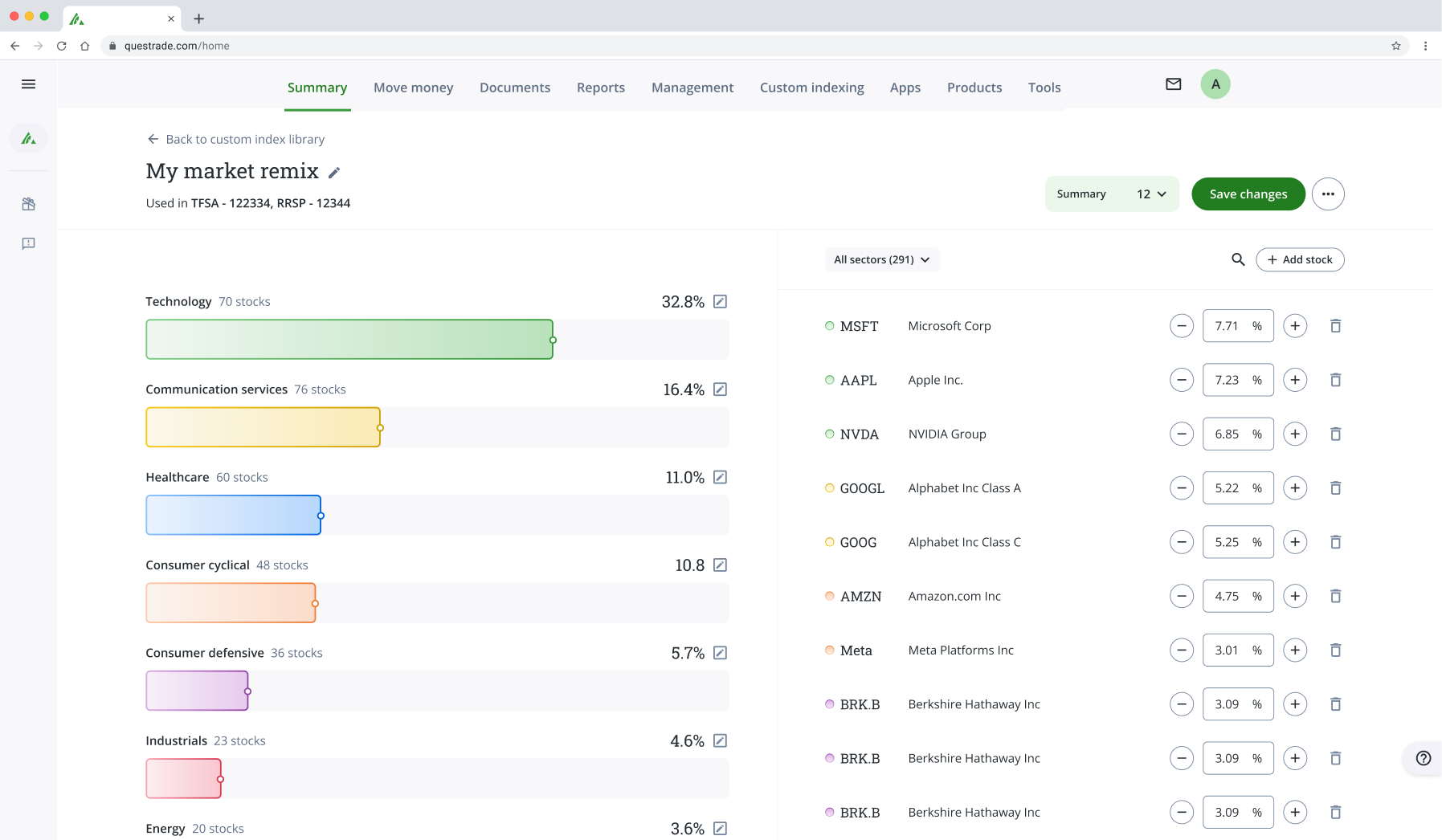Edit the My market remix name
1442x840 pixels.
click(x=334, y=173)
